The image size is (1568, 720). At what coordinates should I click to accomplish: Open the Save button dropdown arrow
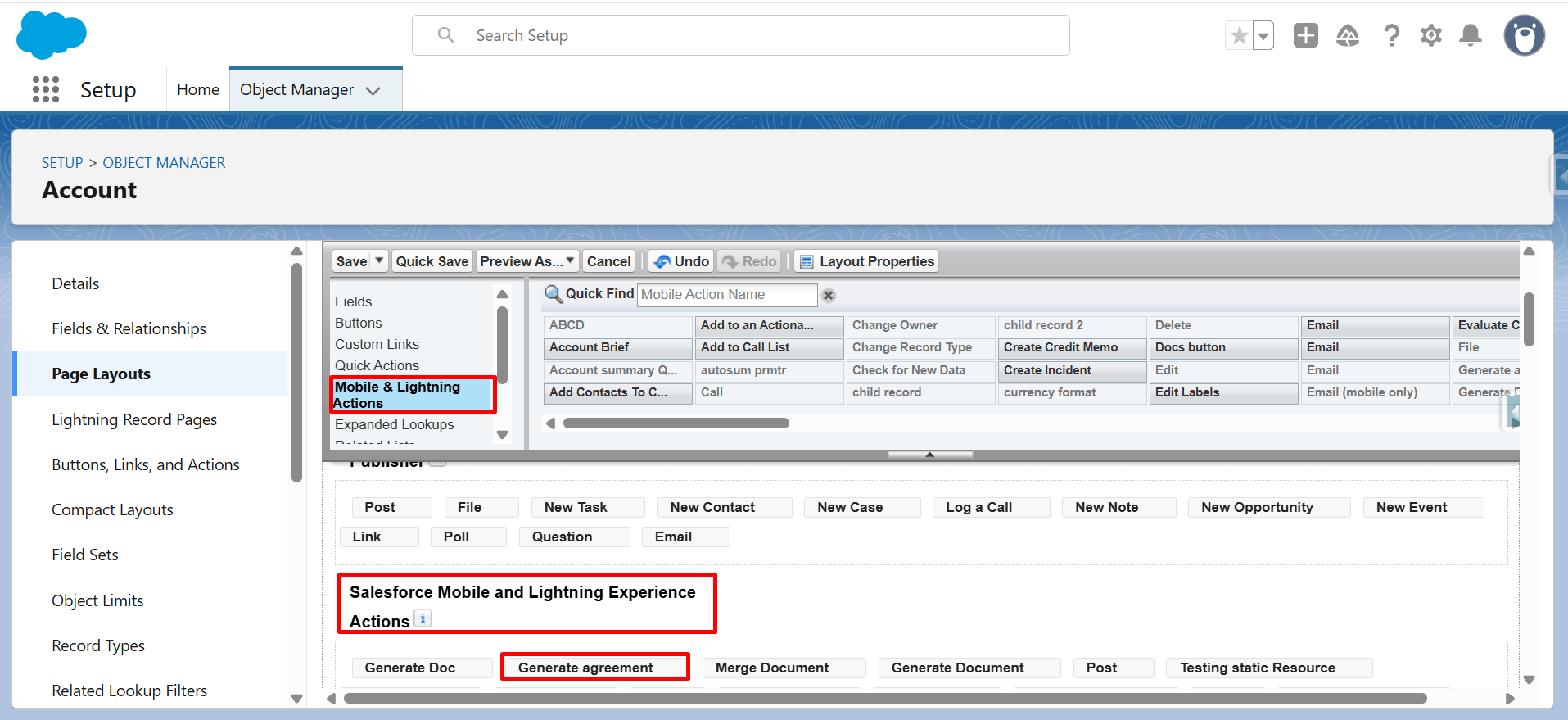tap(379, 260)
